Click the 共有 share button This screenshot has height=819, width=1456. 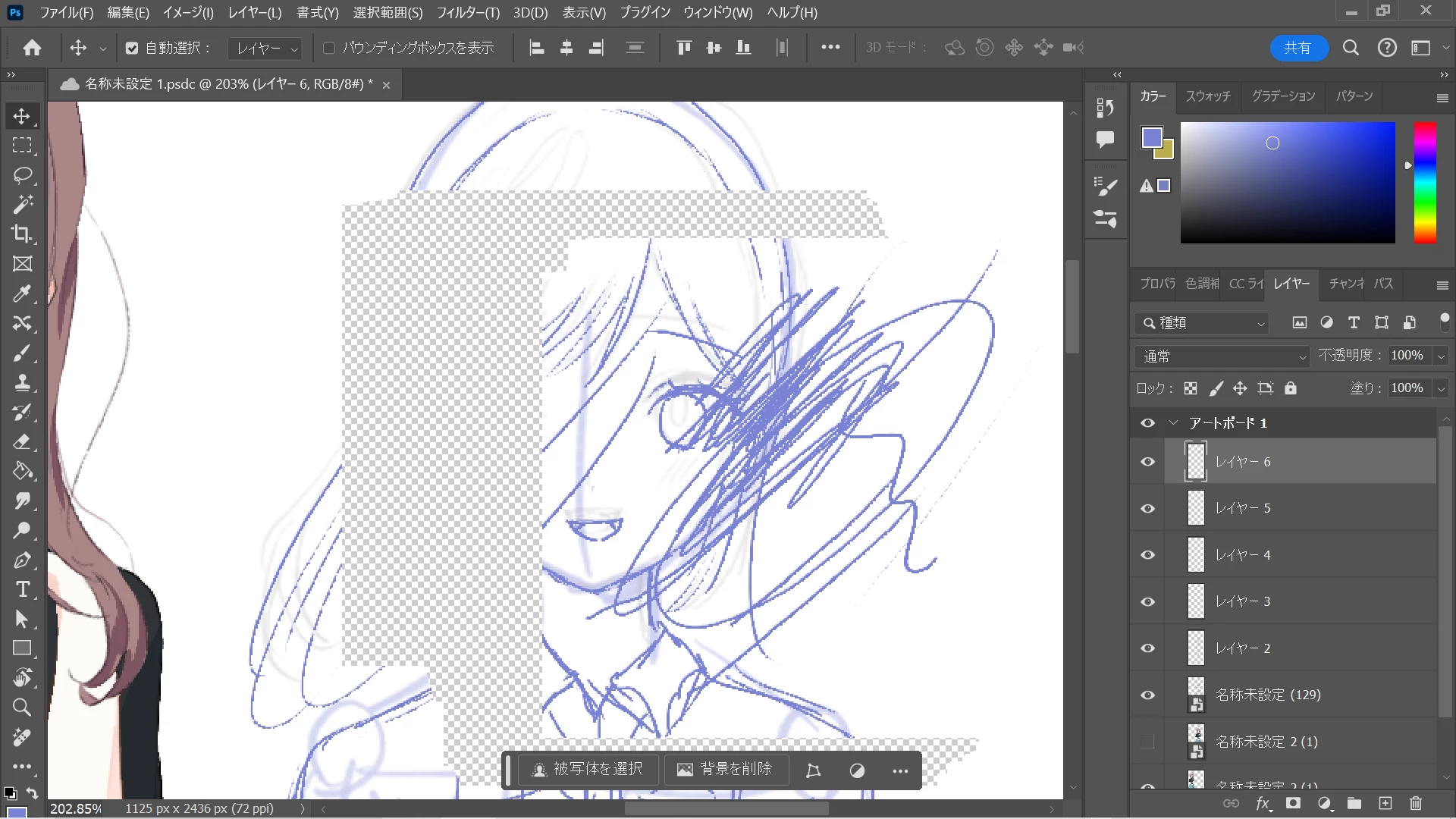pos(1298,48)
